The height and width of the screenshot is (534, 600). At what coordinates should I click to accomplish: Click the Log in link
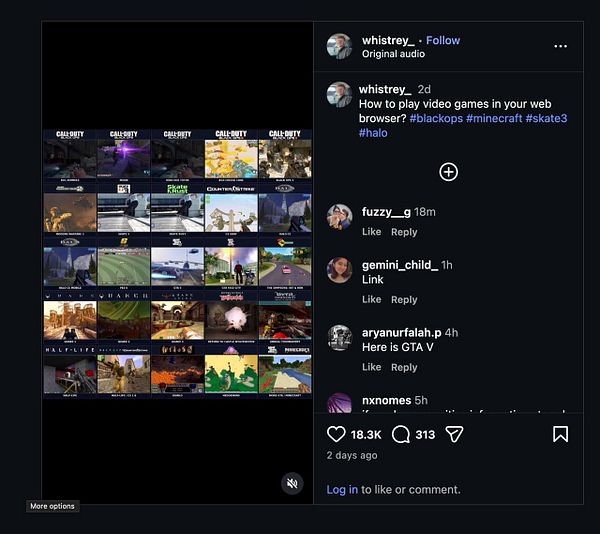342,490
